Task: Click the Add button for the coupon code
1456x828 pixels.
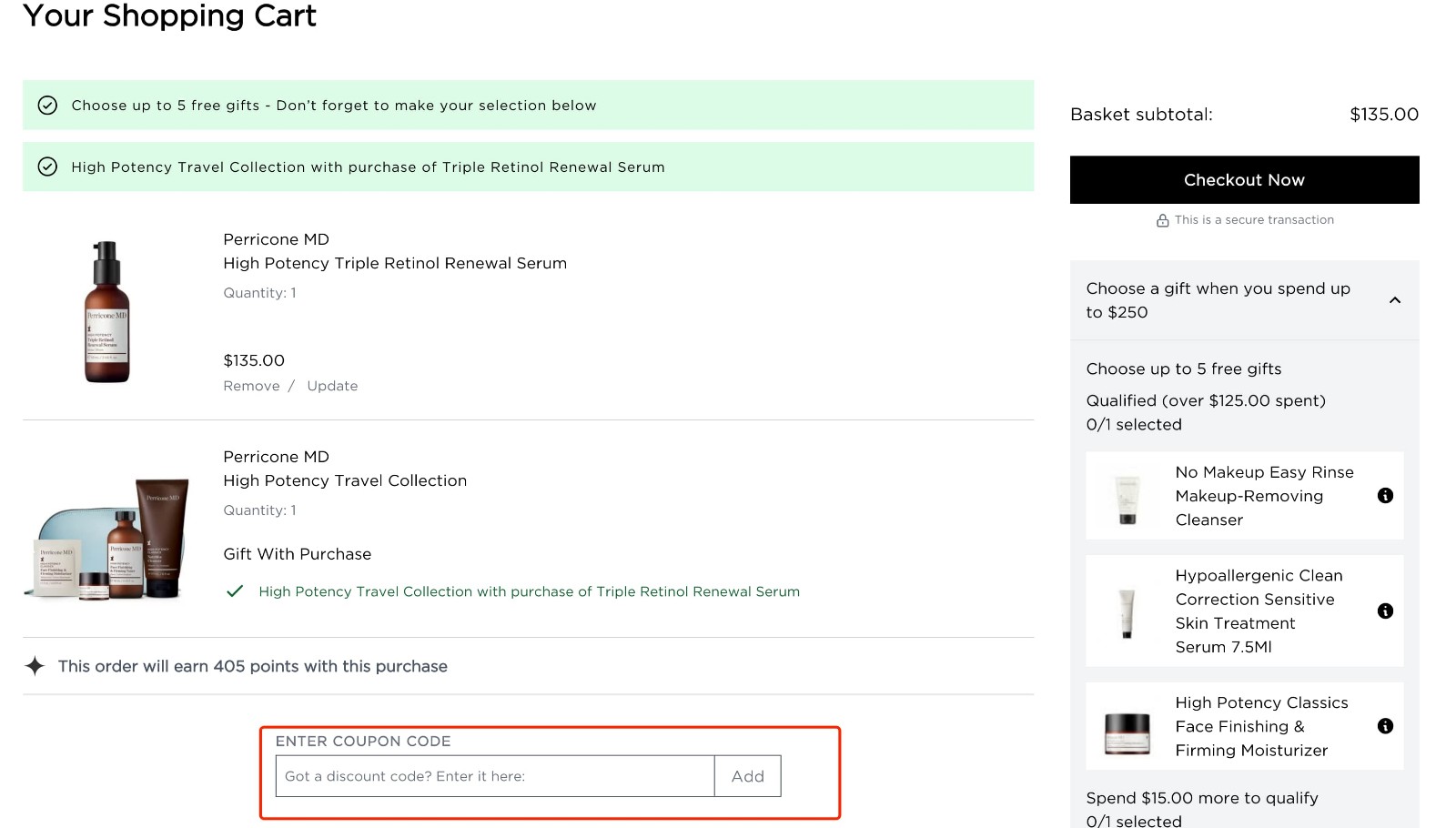Action: click(746, 775)
